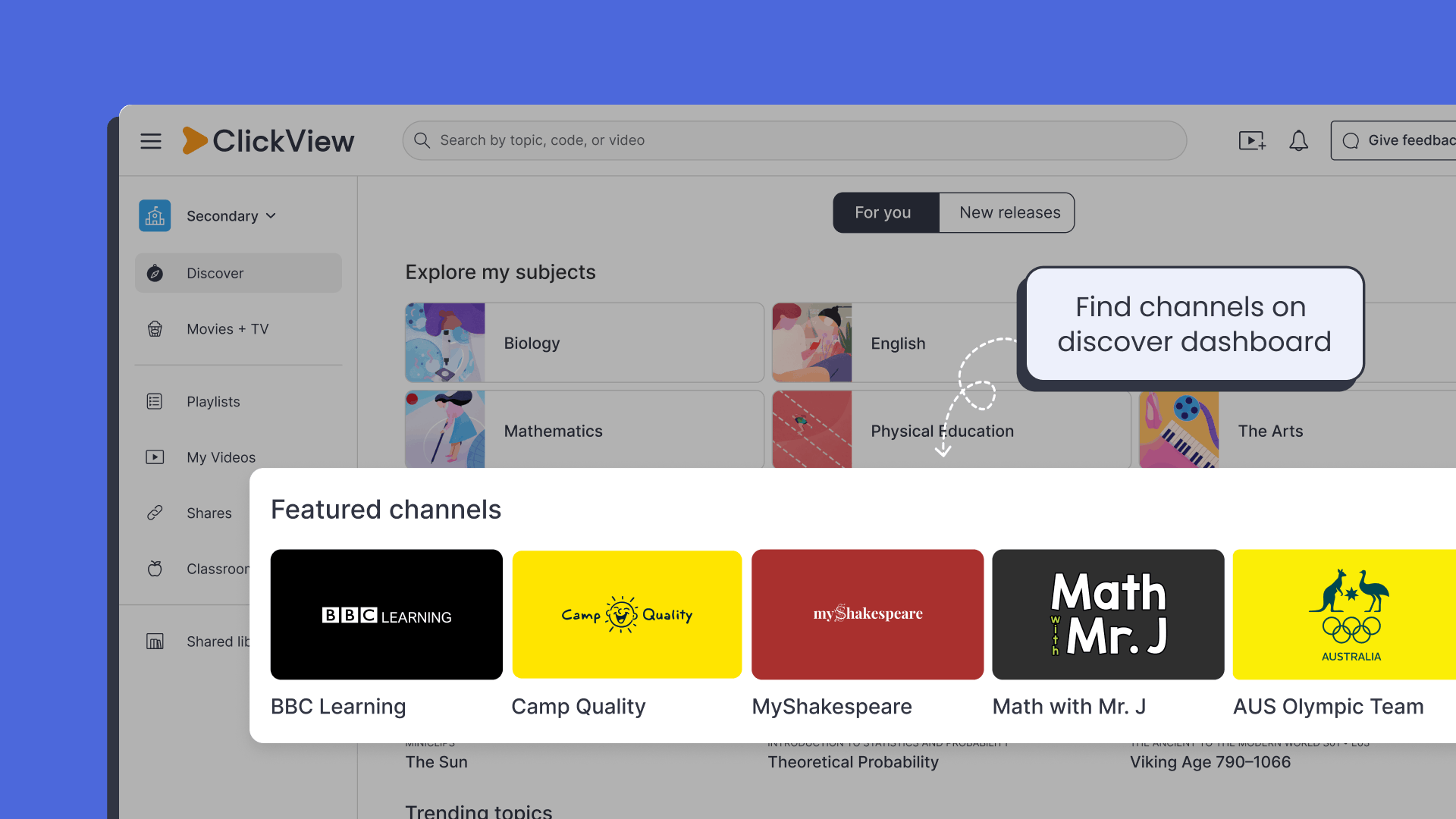Viewport: 1456px width, 819px height.
Task: Click The Sun video title
Action: [x=437, y=762]
